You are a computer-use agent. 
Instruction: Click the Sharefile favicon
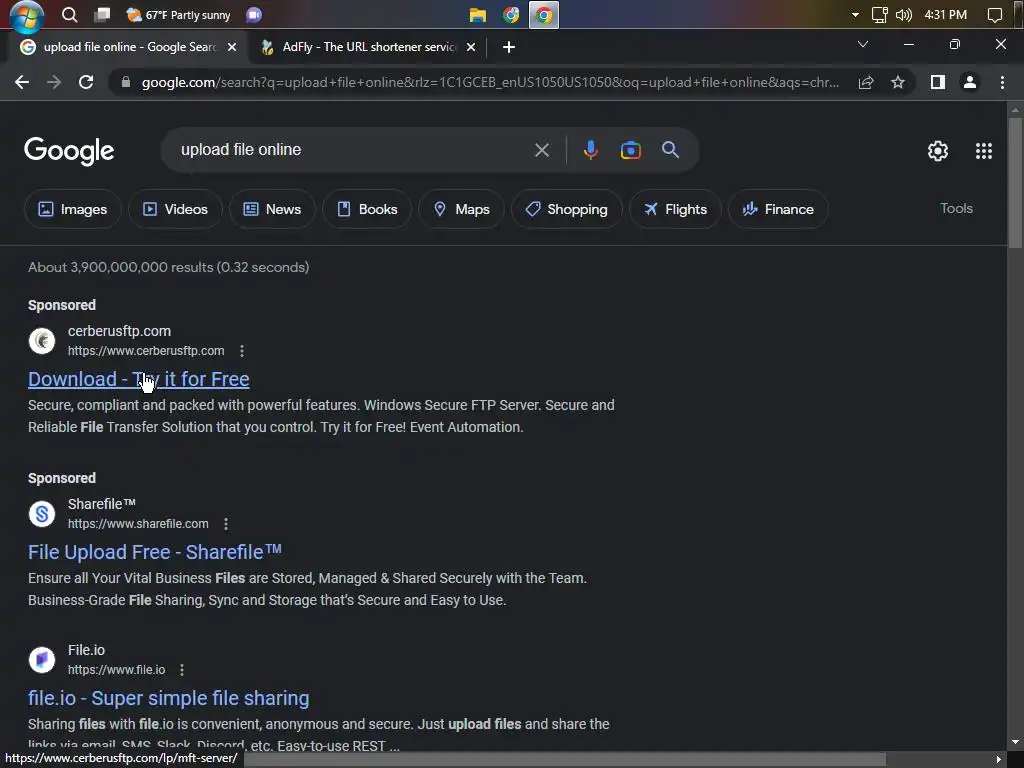42,514
